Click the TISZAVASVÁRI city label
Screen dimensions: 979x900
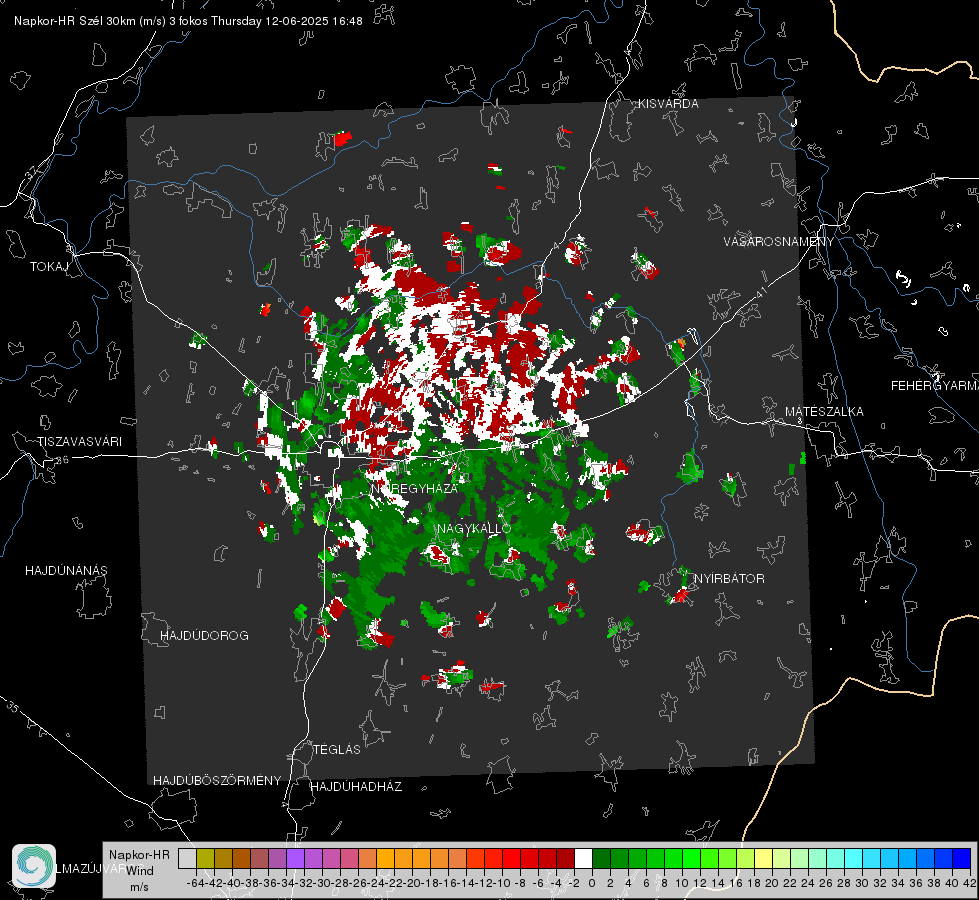(79, 442)
